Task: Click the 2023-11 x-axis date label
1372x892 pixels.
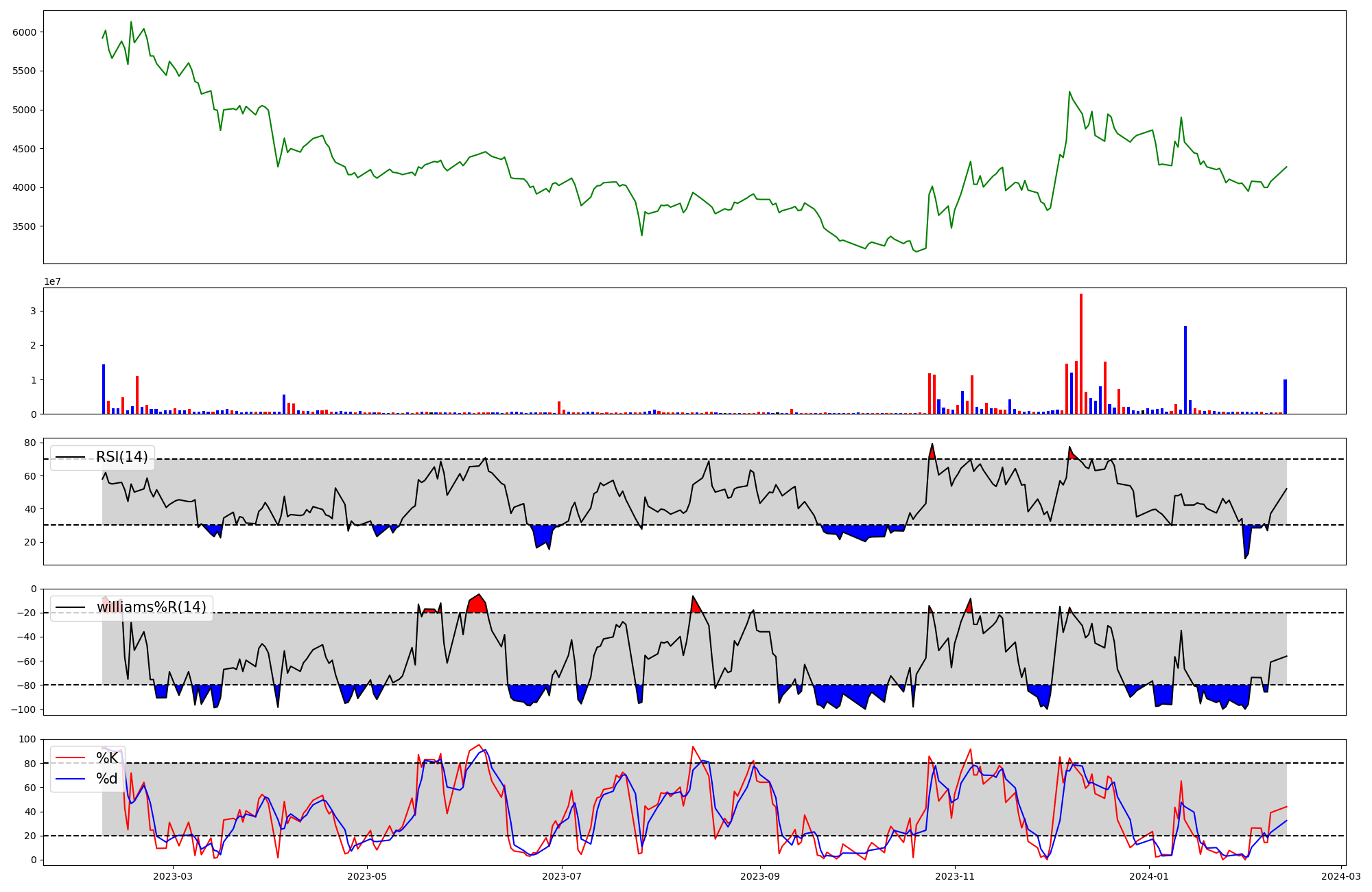Action: [955, 876]
